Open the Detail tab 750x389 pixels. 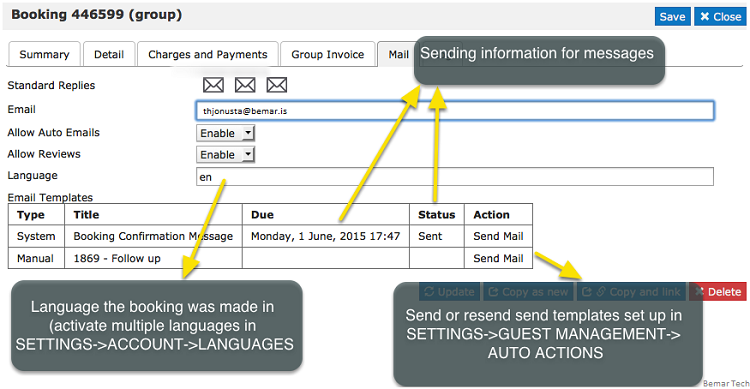click(x=109, y=55)
